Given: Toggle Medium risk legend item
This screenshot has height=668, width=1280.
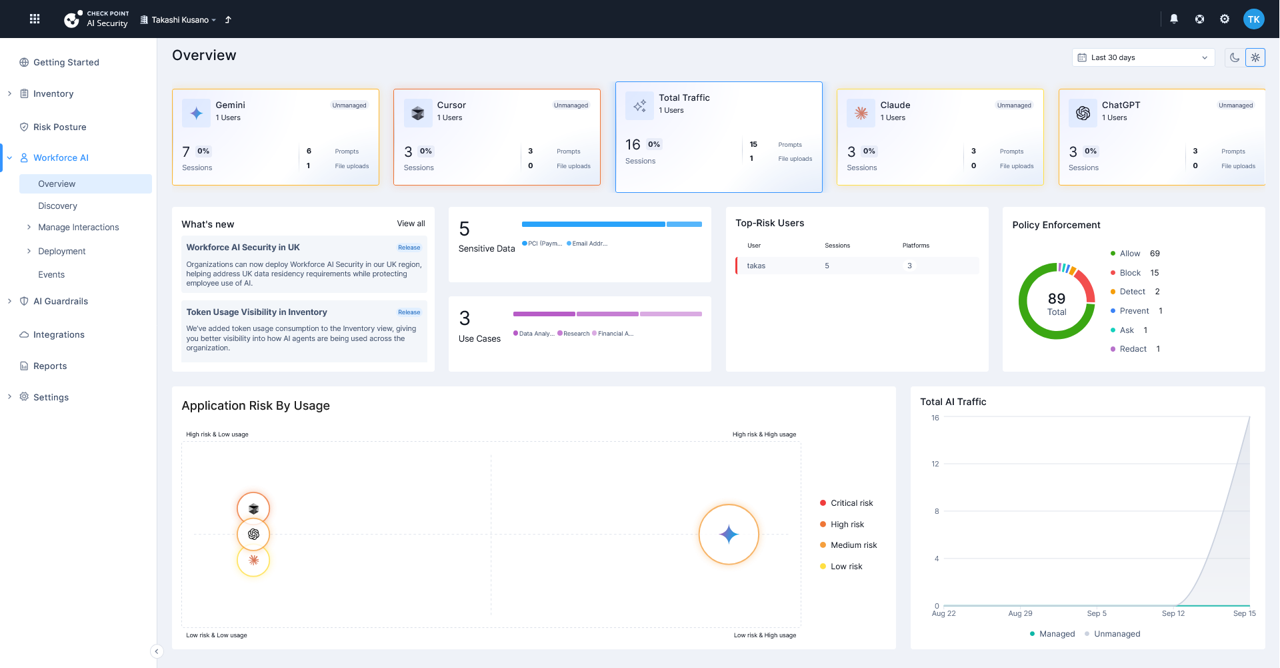Looking at the screenshot, I should 848,545.
